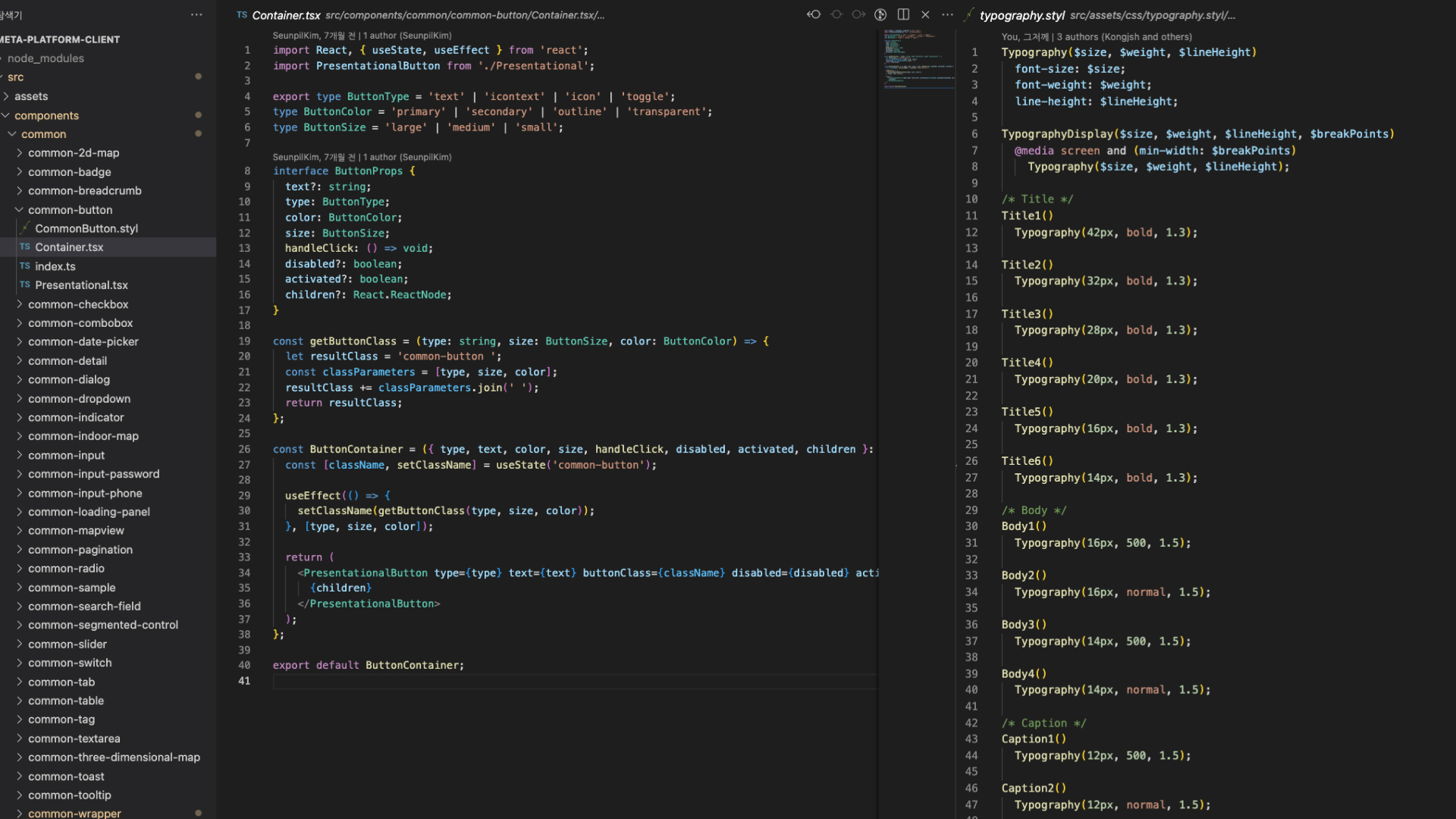This screenshot has width=1456, height=819.
Task: Click 'Caption2()' line in typography.styl
Action: coord(1034,788)
